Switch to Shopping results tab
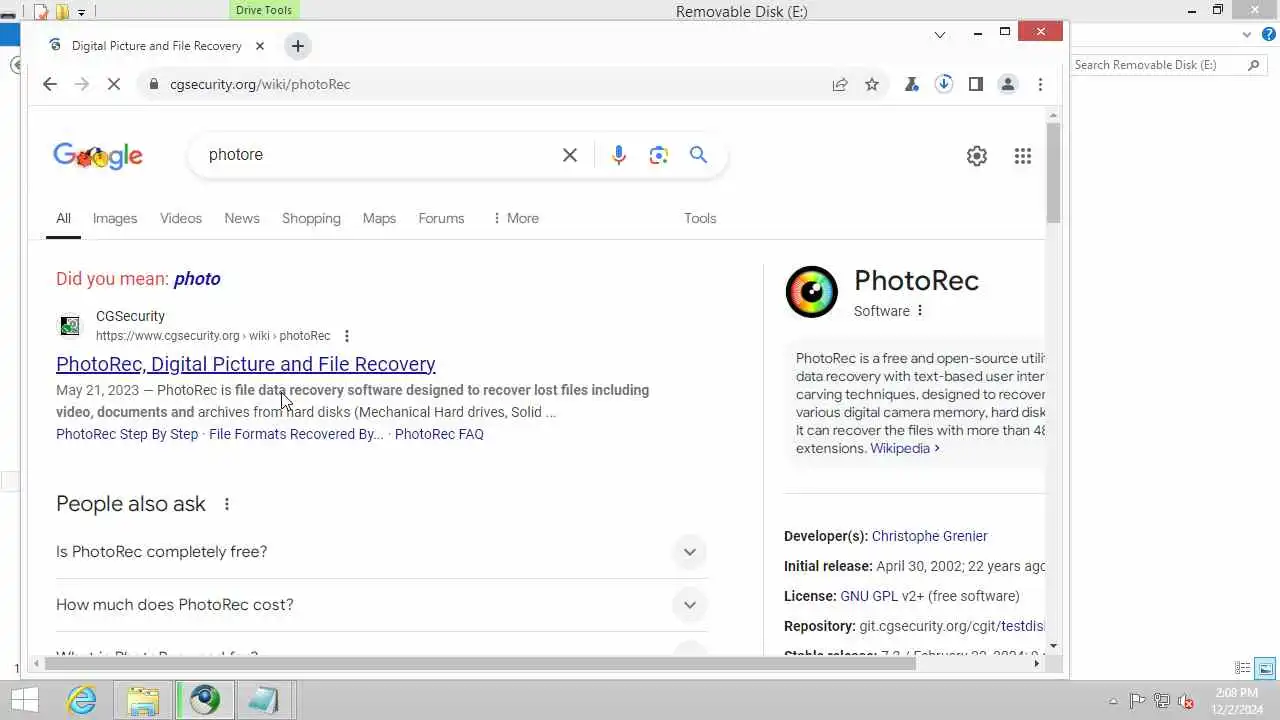The height and width of the screenshot is (720, 1280). click(311, 218)
